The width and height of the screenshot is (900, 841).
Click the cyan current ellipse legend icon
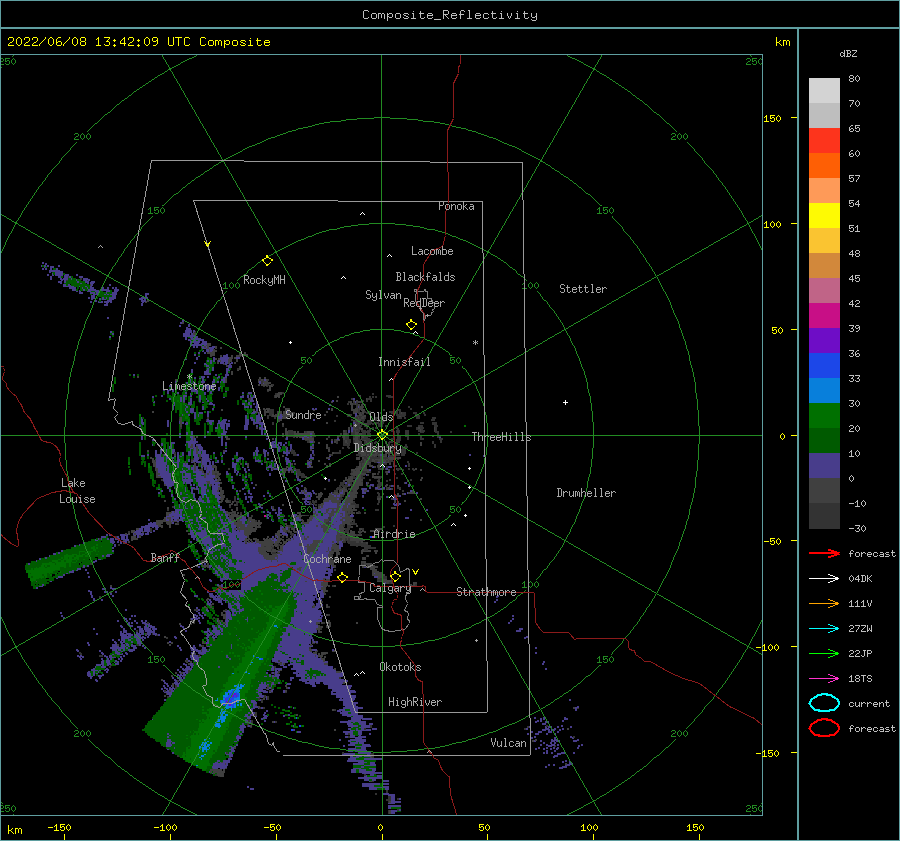824,703
